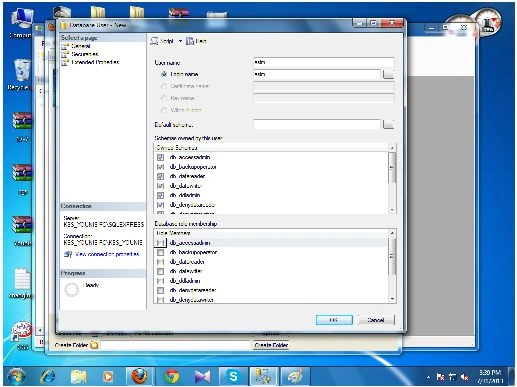Click the network tray icon
The width and height of the screenshot is (517, 387).
[452, 377]
